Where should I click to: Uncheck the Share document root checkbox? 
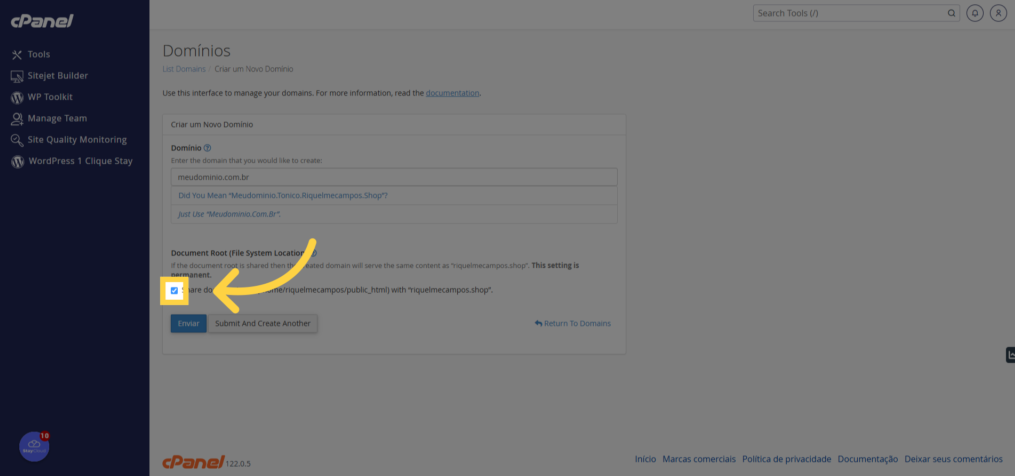tap(174, 291)
